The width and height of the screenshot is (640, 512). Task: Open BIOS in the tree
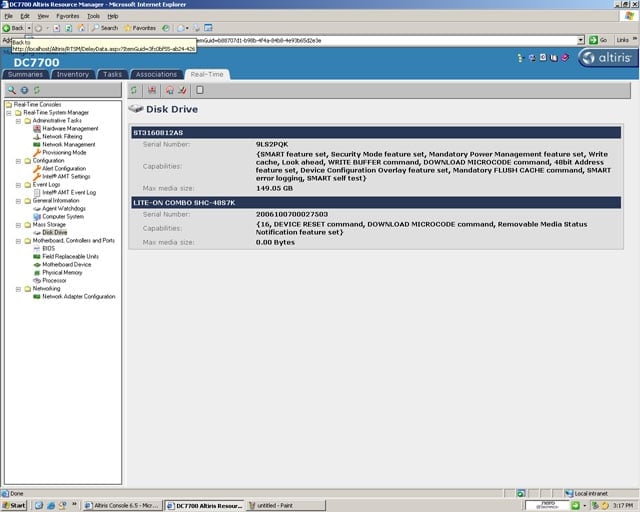coord(48,248)
